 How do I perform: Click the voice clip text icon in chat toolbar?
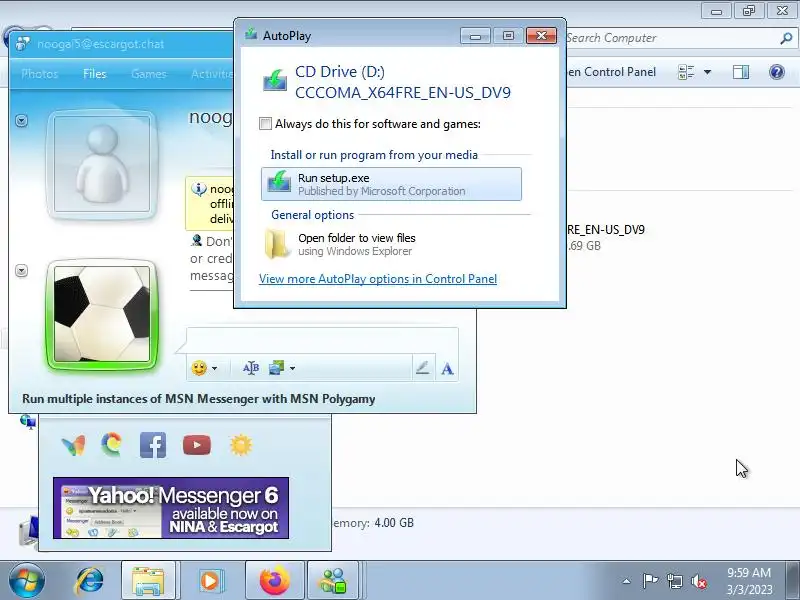pyautogui.click(x=251, y=368)
